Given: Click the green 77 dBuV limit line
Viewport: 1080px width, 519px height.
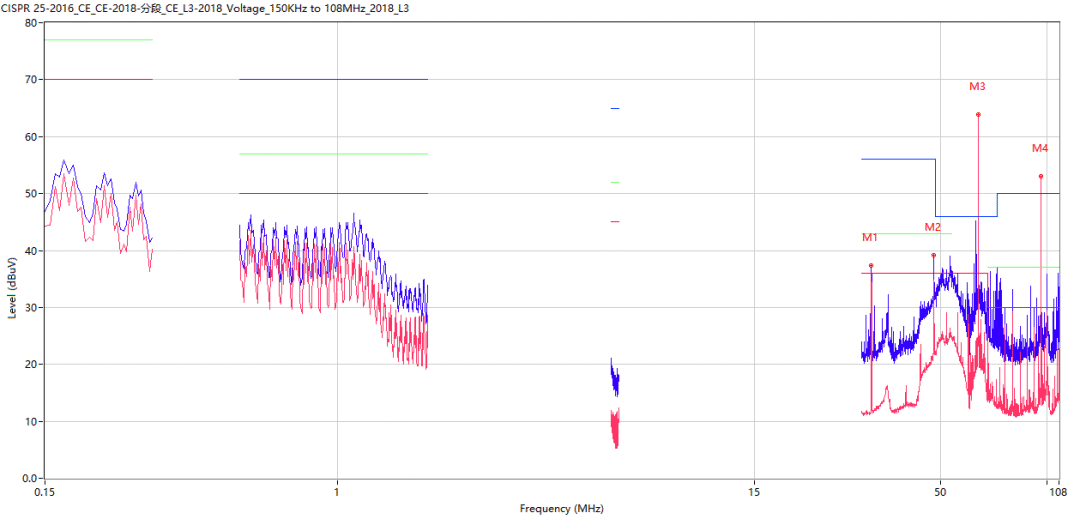Looking at the screenshot, I should click(x=98, y=40).
